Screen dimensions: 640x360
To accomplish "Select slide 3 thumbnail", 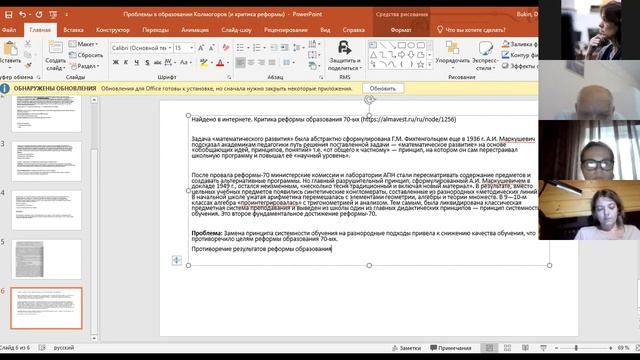I will (x=47, y=161).
